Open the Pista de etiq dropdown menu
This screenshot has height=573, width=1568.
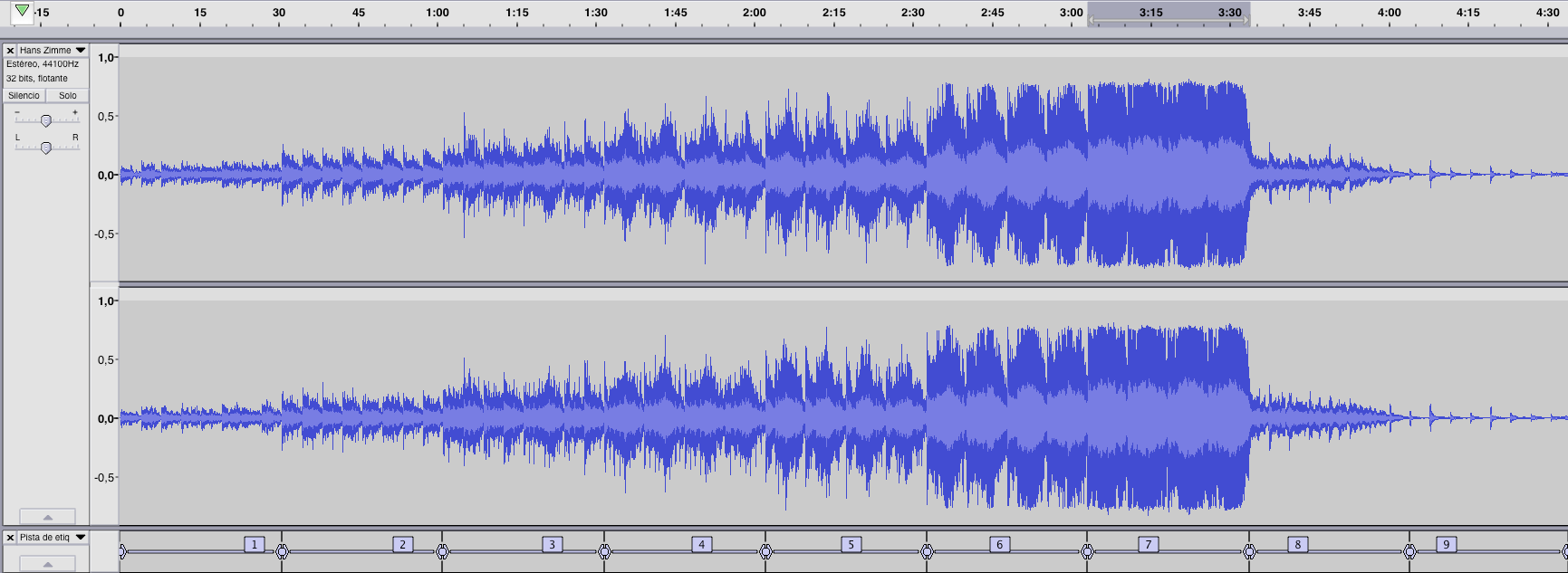tap(53, 538)
